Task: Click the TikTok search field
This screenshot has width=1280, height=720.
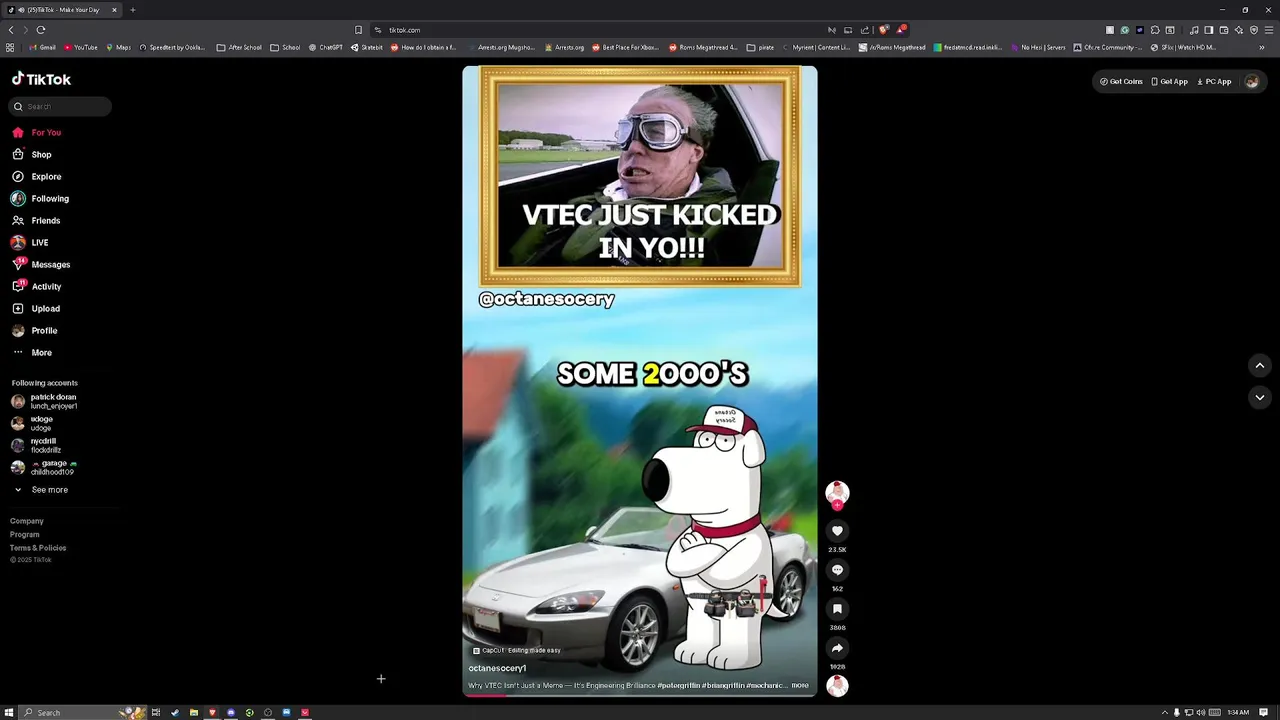Action: 60,106
